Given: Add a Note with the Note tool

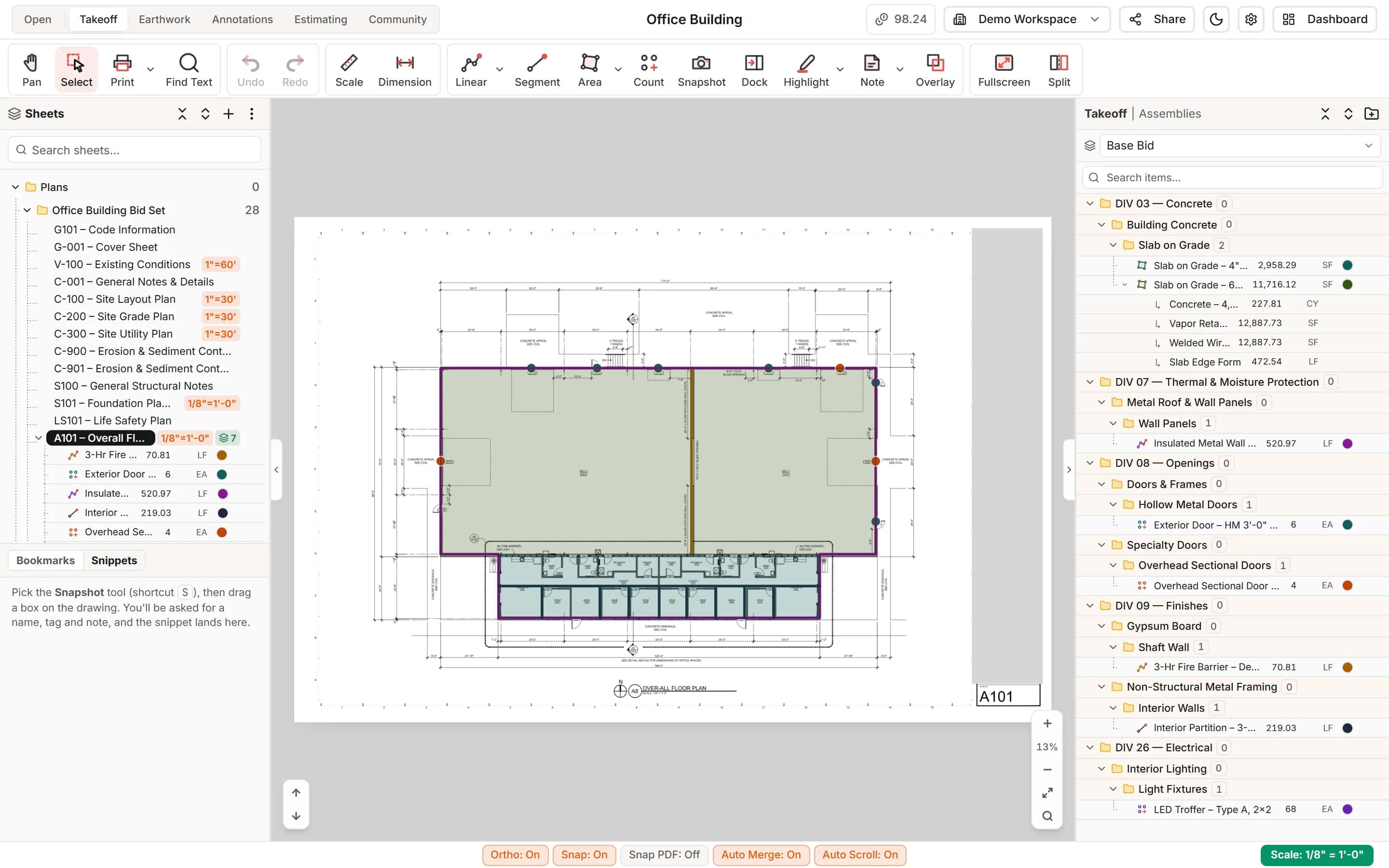Looking at the screenshot, I should pos(872,70).
